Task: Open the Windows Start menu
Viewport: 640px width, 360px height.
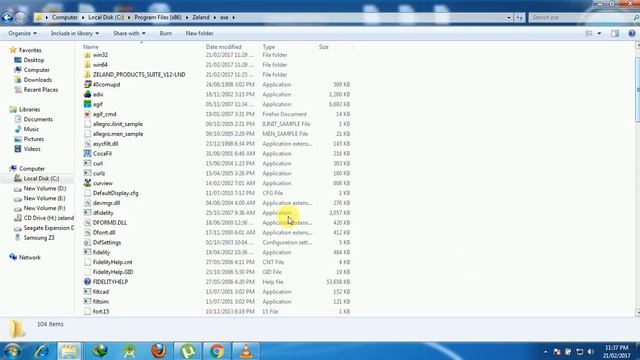Action: tap(12, 351)
